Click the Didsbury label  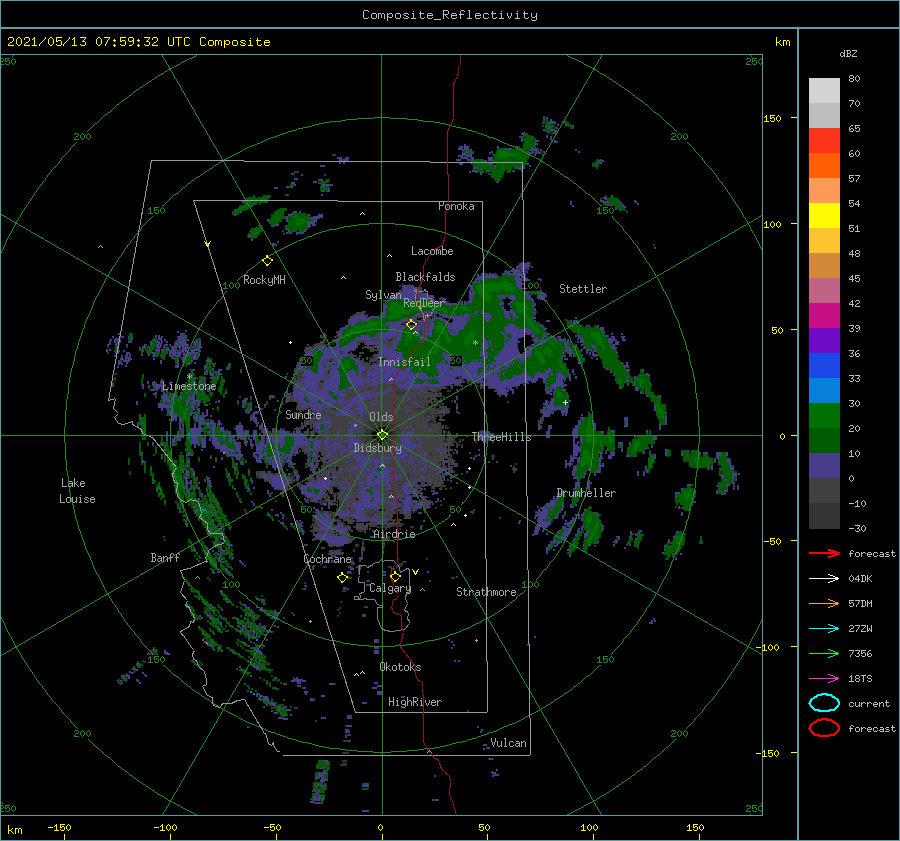tap(377, 448)
